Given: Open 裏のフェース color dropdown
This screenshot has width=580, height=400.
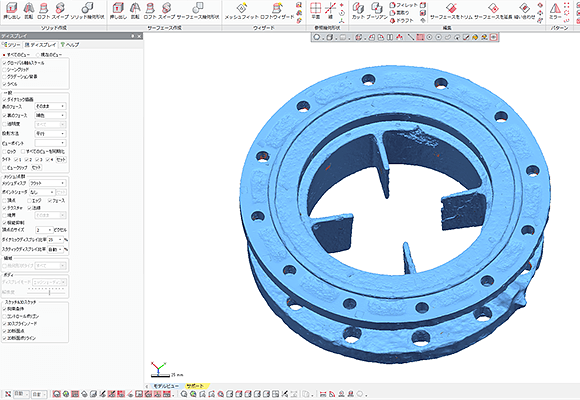Looking at the screenshot, I should coord(50,115).
